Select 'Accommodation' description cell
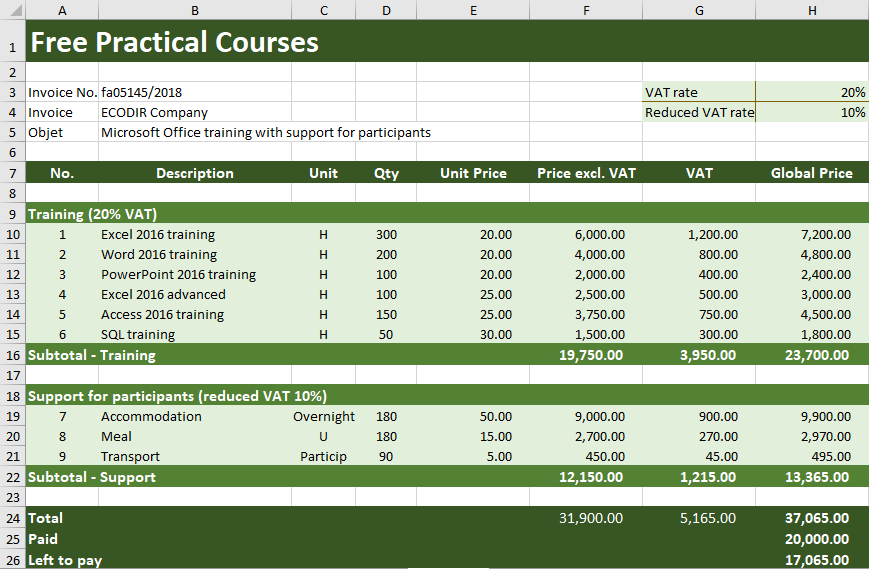Screen dimensions: 869x569 coord(195,416)
